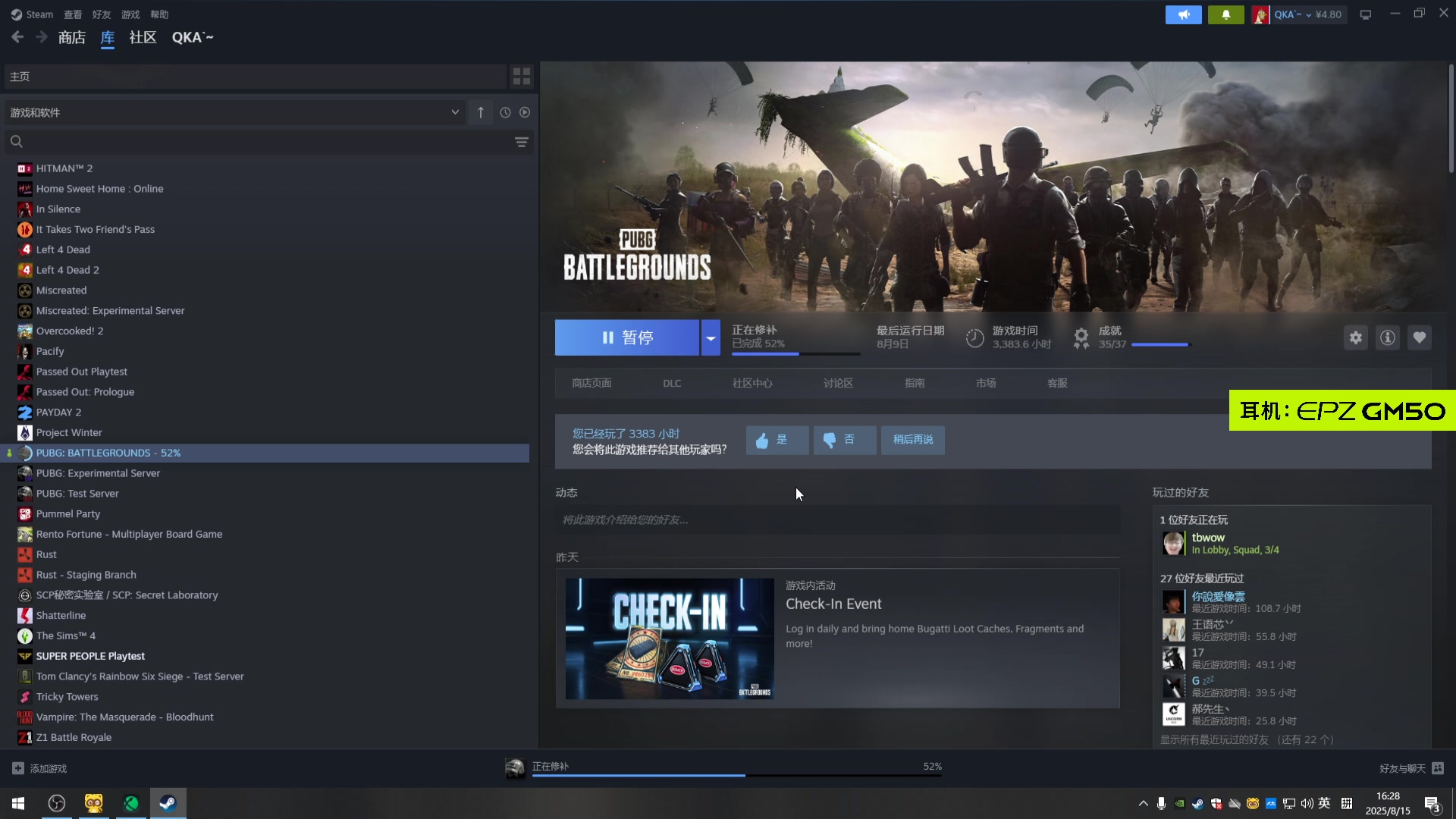1456x819 pixels.
Task: Click the 主页 library home bar
Action: 255,76
